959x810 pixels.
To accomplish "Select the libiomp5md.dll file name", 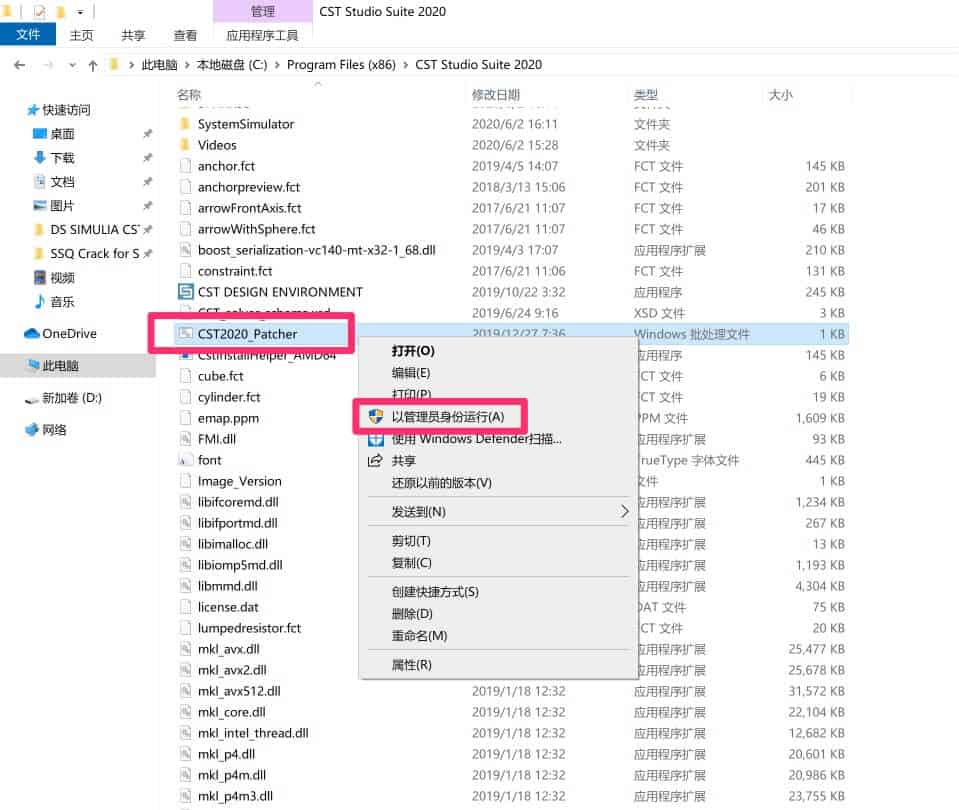I will [240, 565].
